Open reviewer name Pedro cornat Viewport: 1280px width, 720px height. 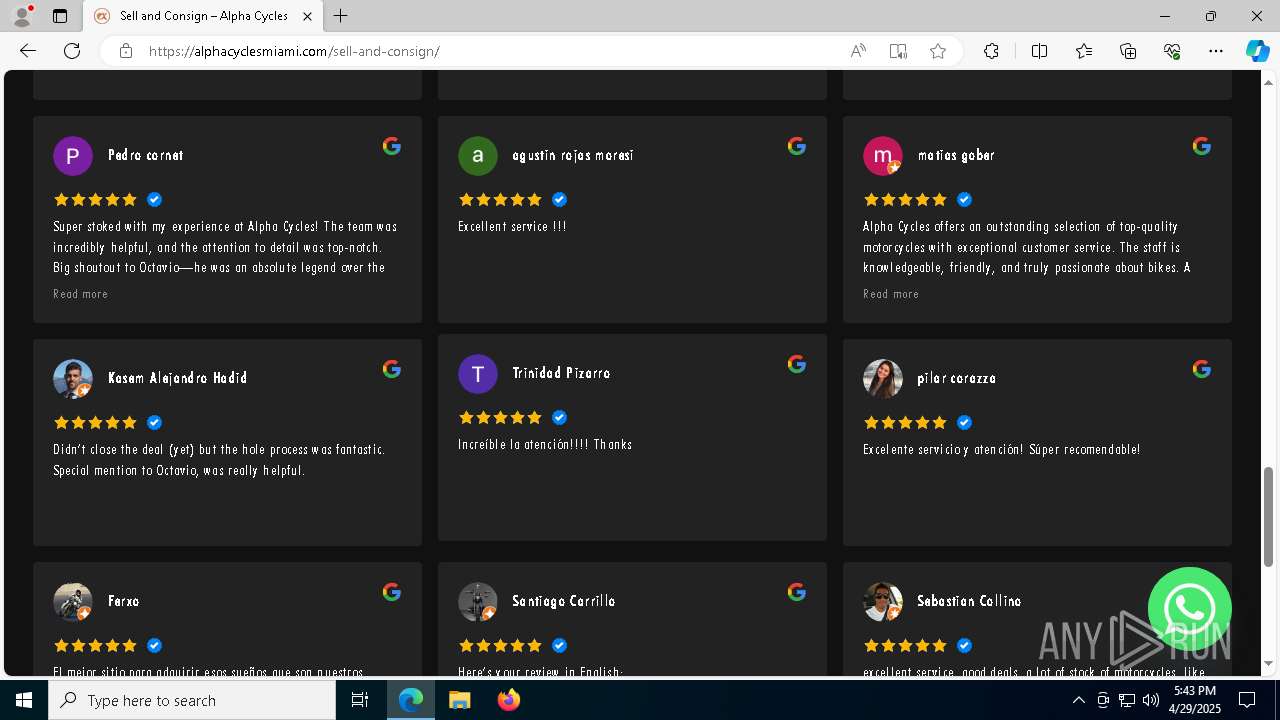click(x=145, y=155)
